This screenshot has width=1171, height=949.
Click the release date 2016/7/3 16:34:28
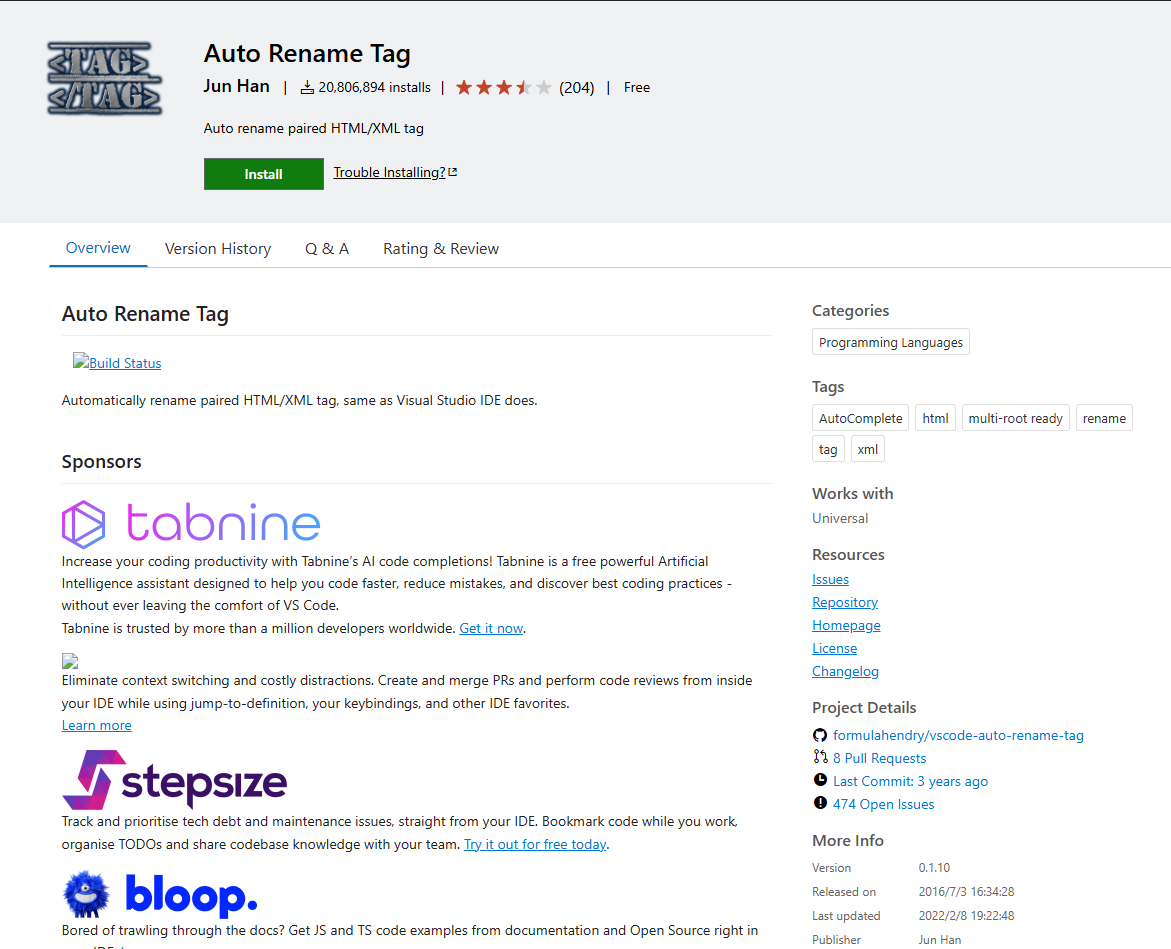tap(966, 892)
